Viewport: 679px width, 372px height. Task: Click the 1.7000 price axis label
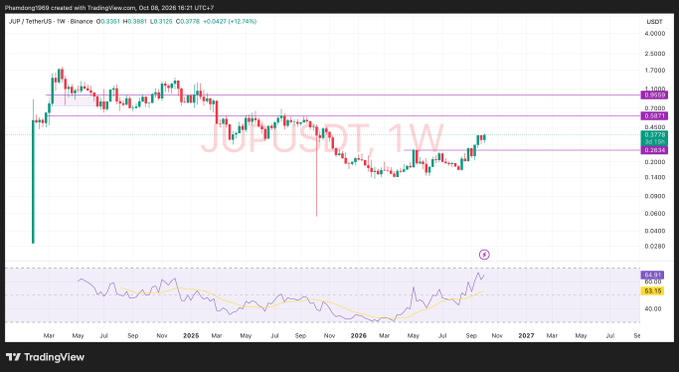(x=655, y=70)
